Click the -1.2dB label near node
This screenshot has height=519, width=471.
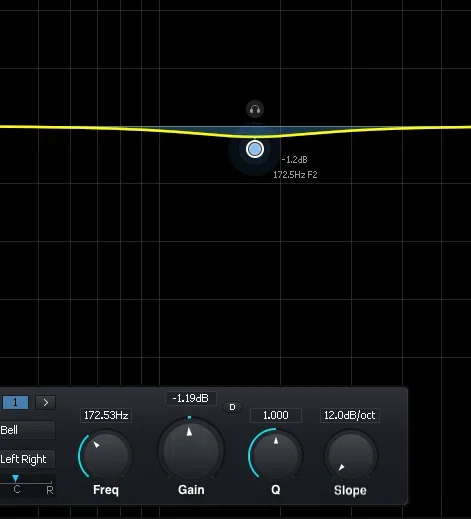294,160
